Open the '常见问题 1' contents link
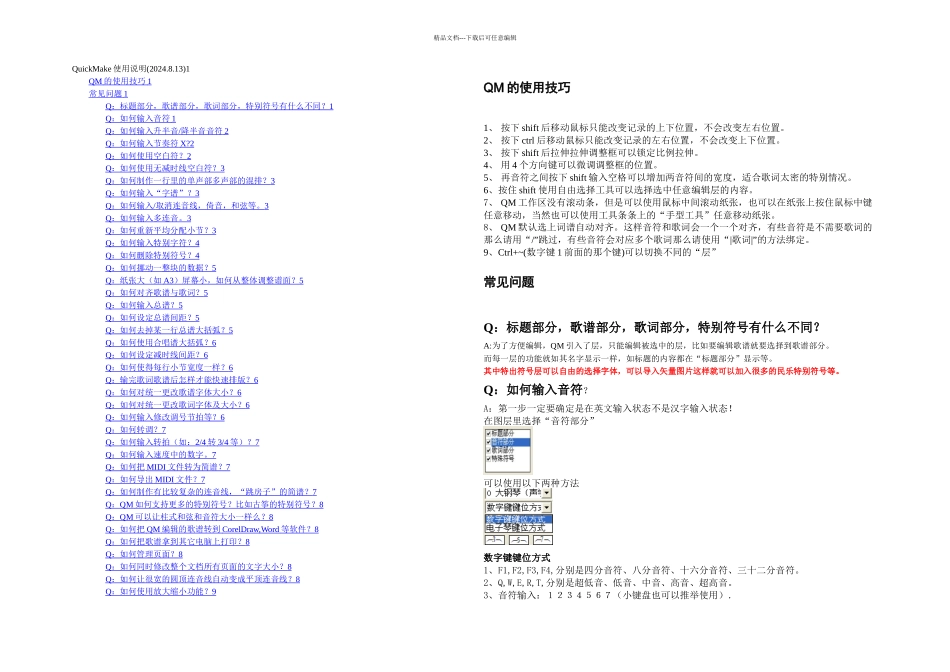Screen dimensions: 950x672 click(x=108, y=93)
